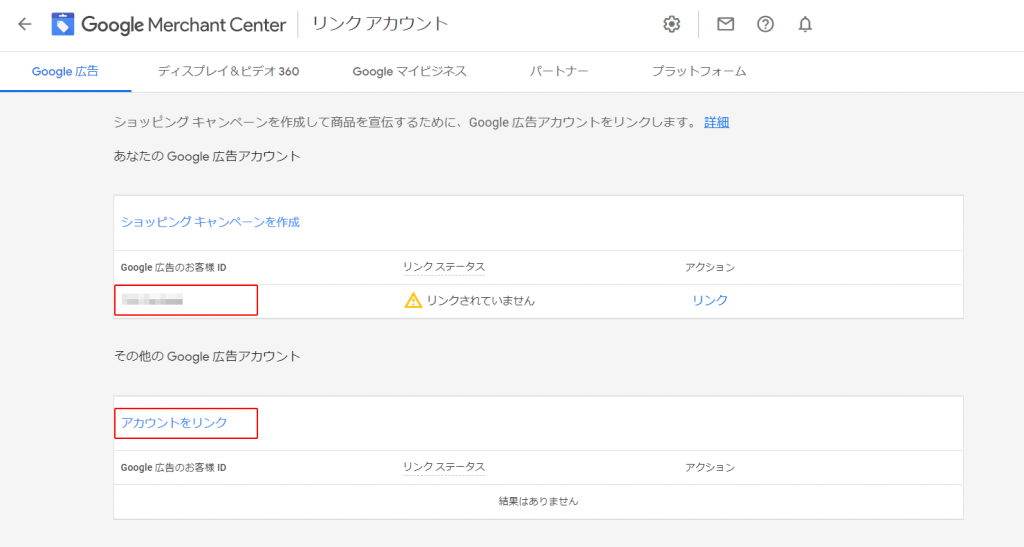Image resolution: width=1024 pixels, height=547 pixels.
Task: Click Google 広告のお客様 ID header in first table
Action: 174,268
